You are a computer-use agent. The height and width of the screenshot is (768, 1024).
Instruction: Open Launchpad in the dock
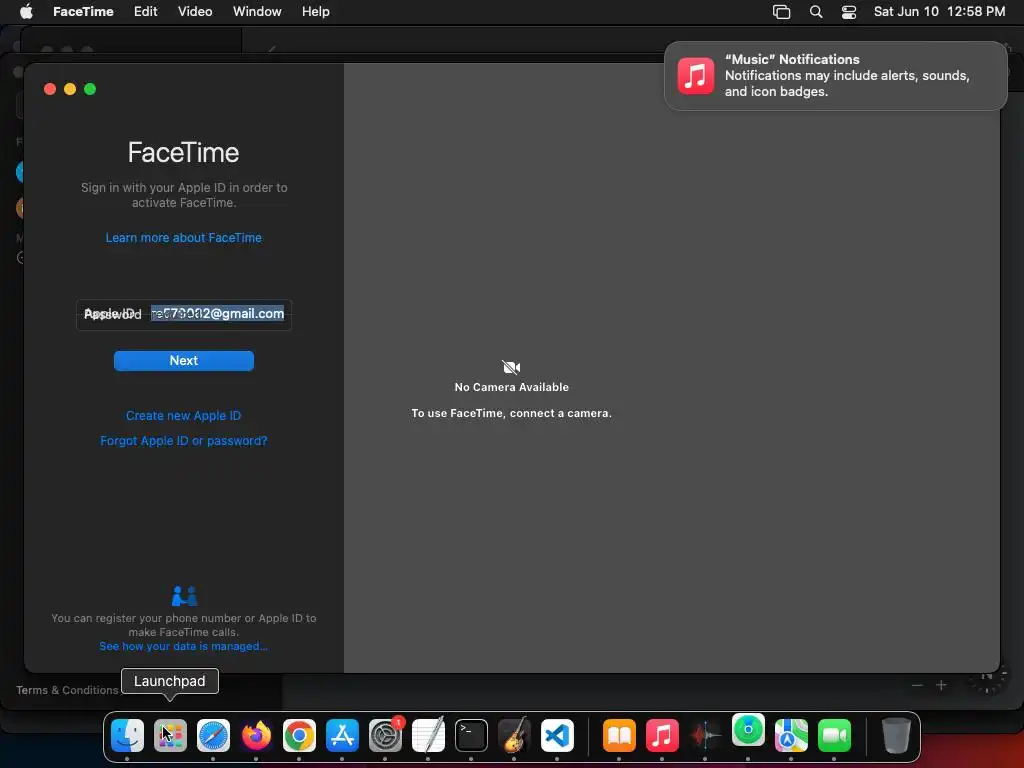click(x=170, y=735)
